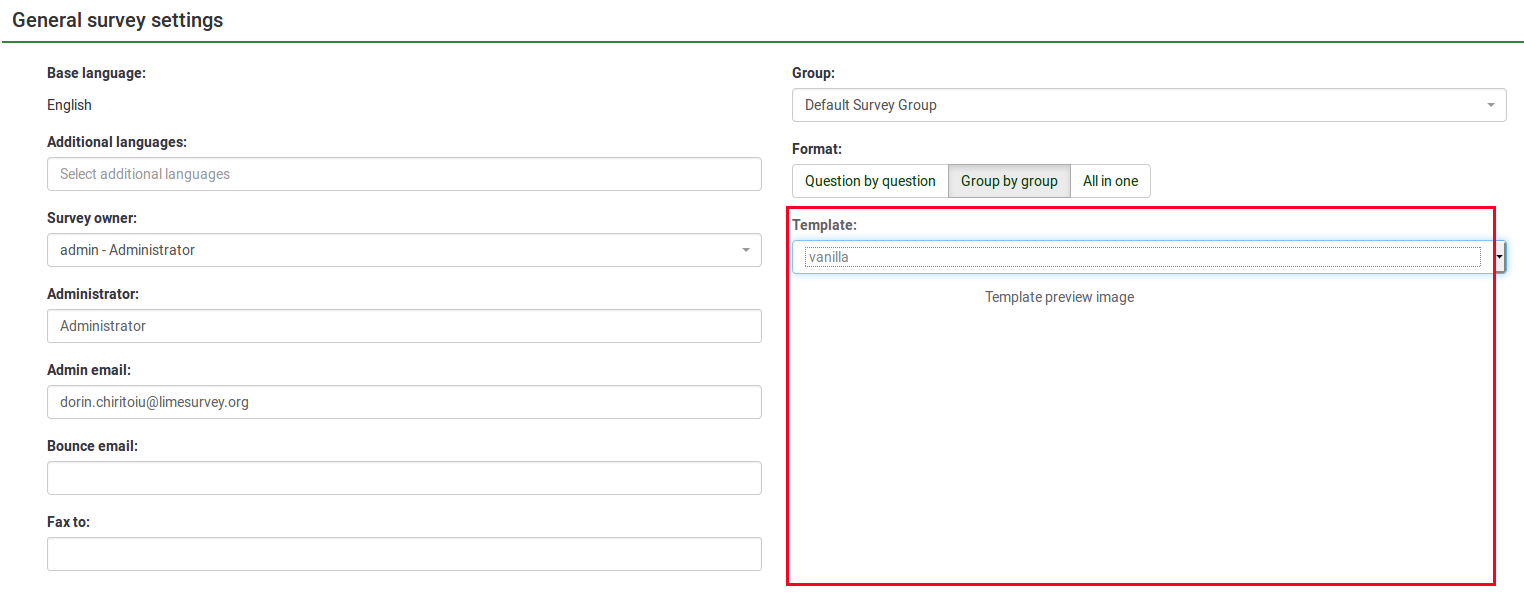
Task: Click the General survey settings heading
Action: pos(118,20)
